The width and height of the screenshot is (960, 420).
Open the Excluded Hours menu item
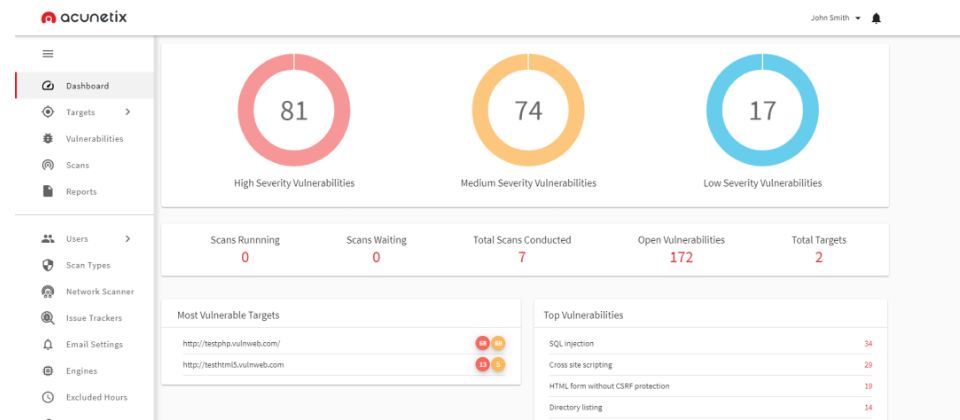coord(96,397)
